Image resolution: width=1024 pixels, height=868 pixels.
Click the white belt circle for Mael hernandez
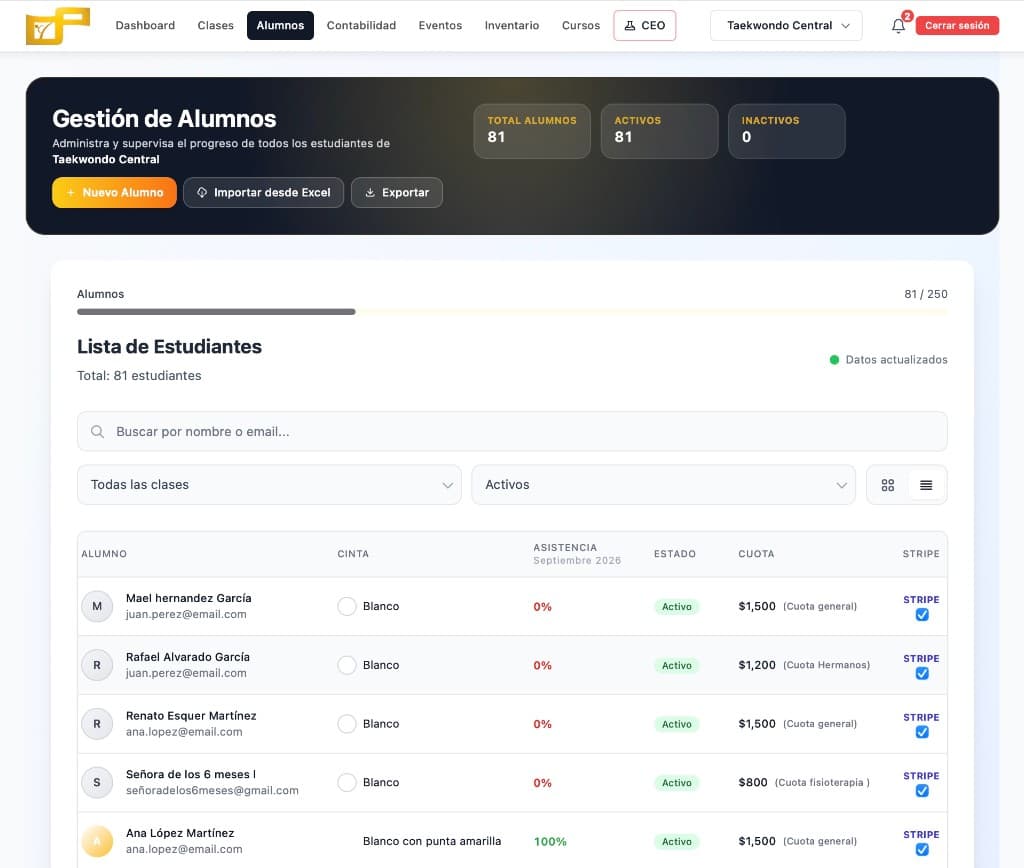[x=347, y=606]
